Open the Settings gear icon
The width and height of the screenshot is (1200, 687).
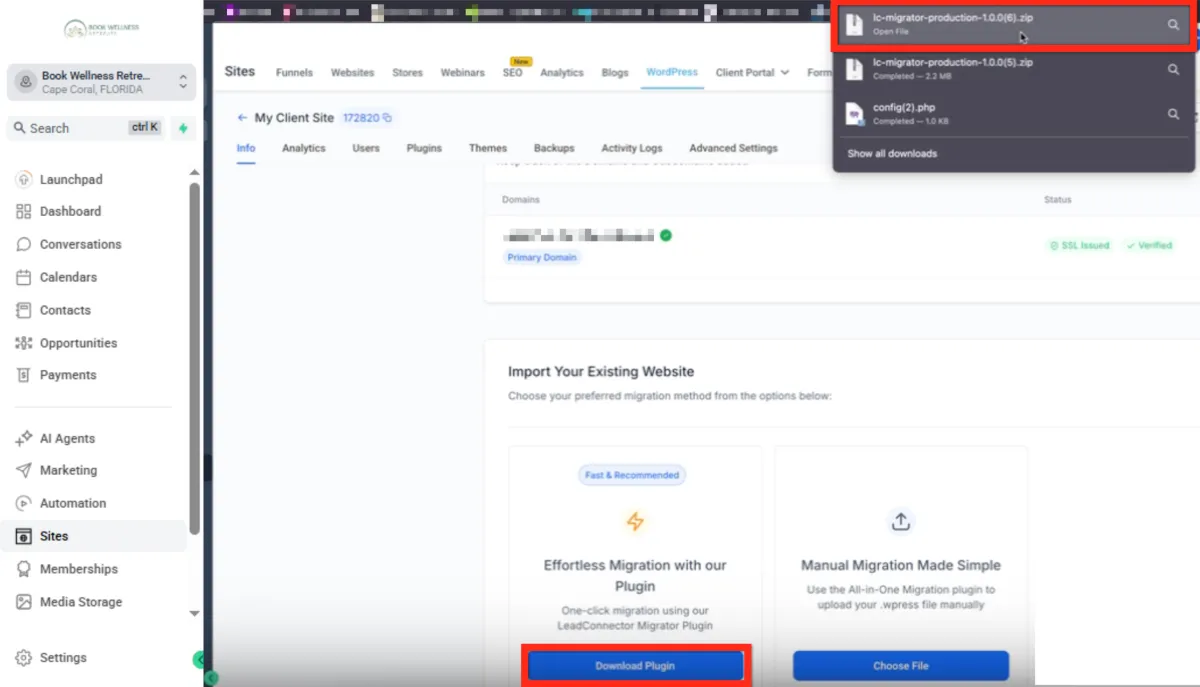click(x=24, y=658)
